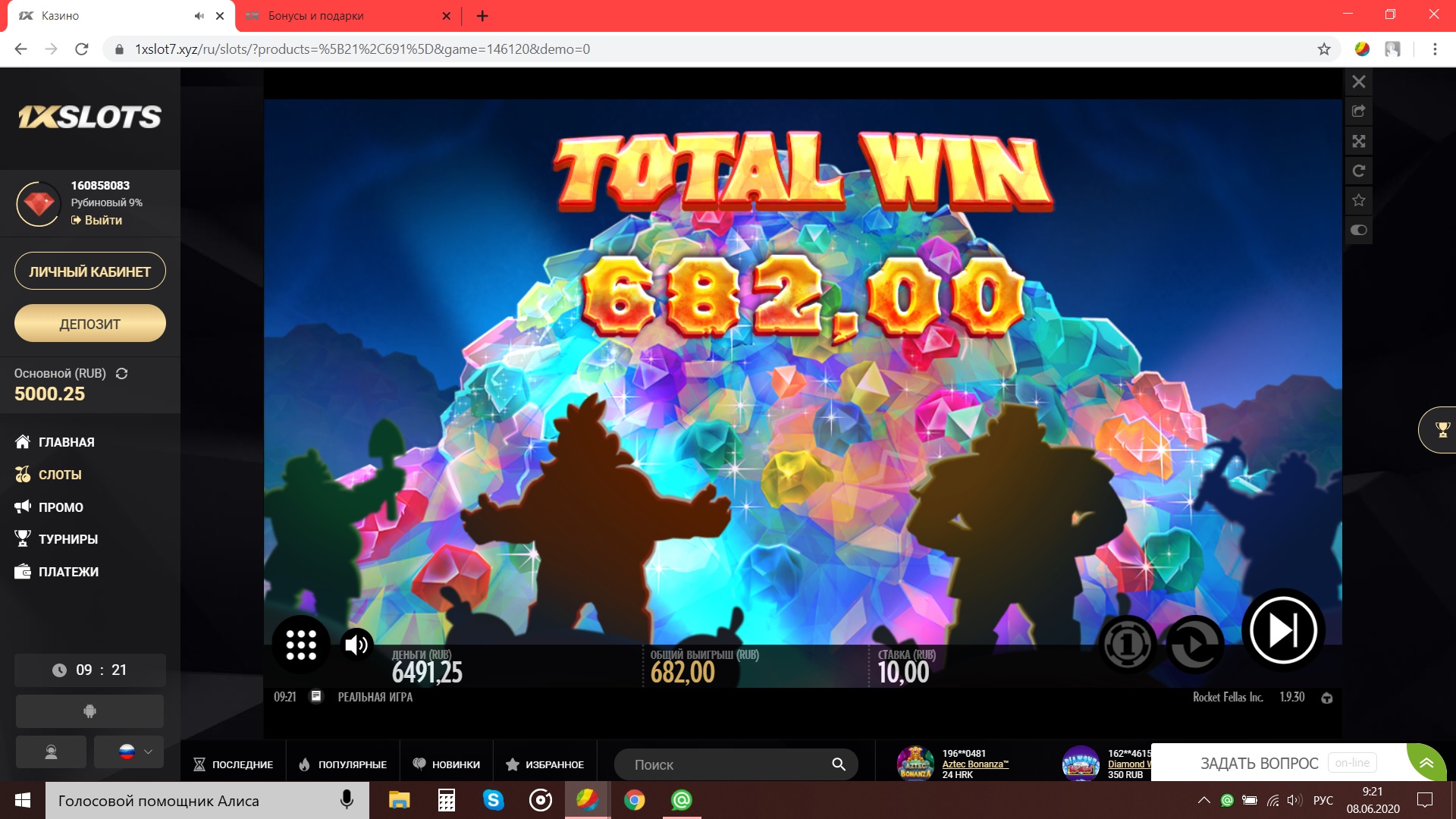Mute the Казино browser tab audio
Viewport: 1456px width, 819px height.
199,16
